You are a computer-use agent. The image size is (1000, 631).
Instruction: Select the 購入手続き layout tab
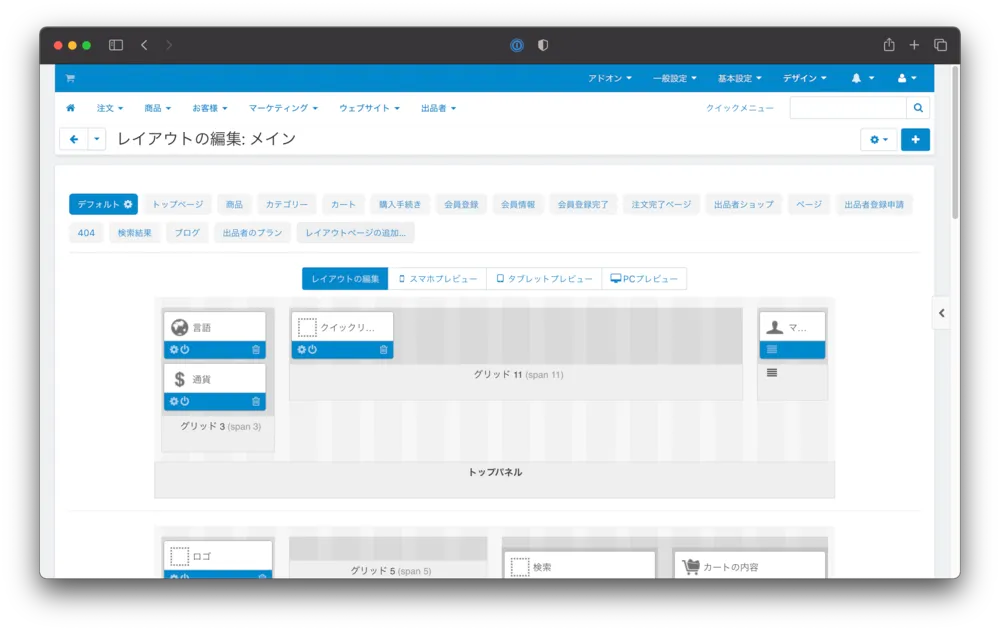pyautogui.click(x=400, y=204)
